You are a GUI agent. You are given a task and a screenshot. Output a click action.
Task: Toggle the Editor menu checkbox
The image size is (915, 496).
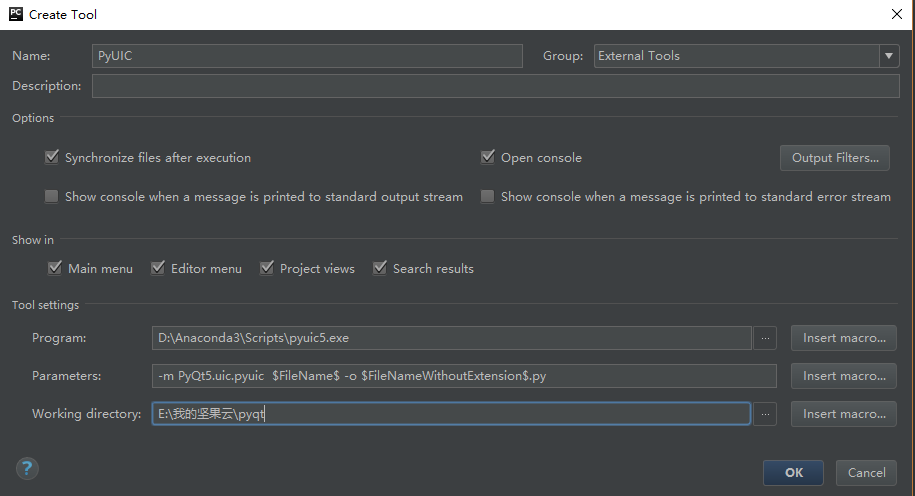(x=158, y=268)
